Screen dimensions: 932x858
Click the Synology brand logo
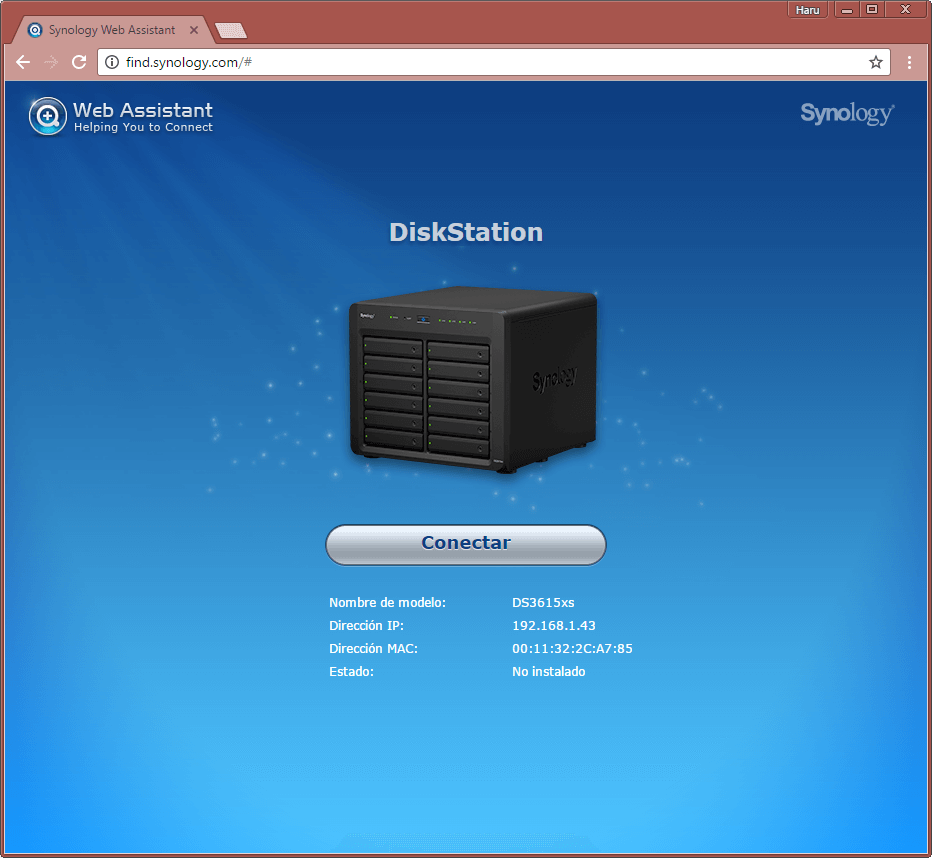coord(847,114)
